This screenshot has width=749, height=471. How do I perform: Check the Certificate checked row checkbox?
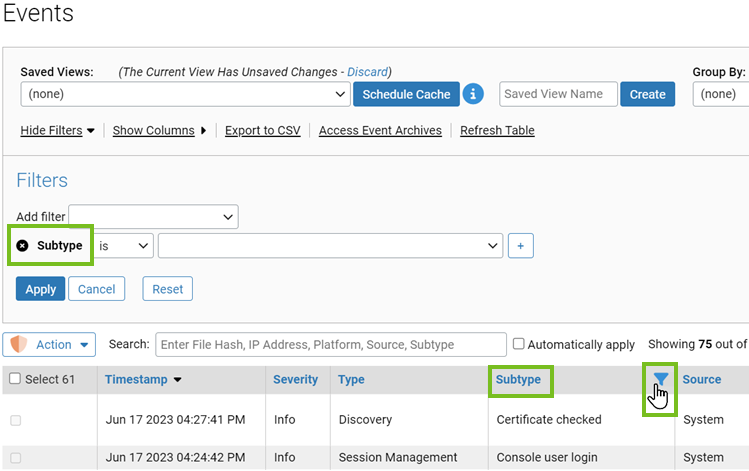pyautogui.click(x=16, y=420)
